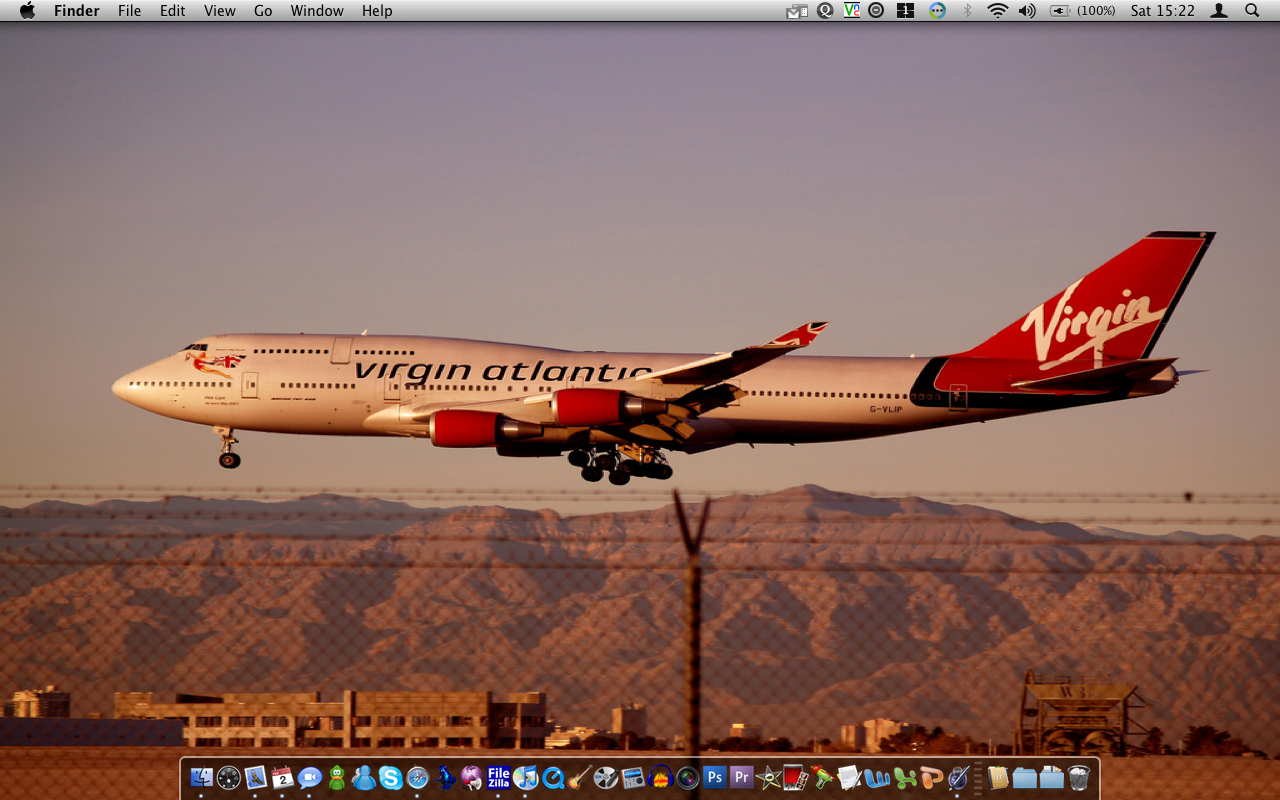Launch Dashboard from the Dock
Screen dimensions: 1280x800
point(229,777)
